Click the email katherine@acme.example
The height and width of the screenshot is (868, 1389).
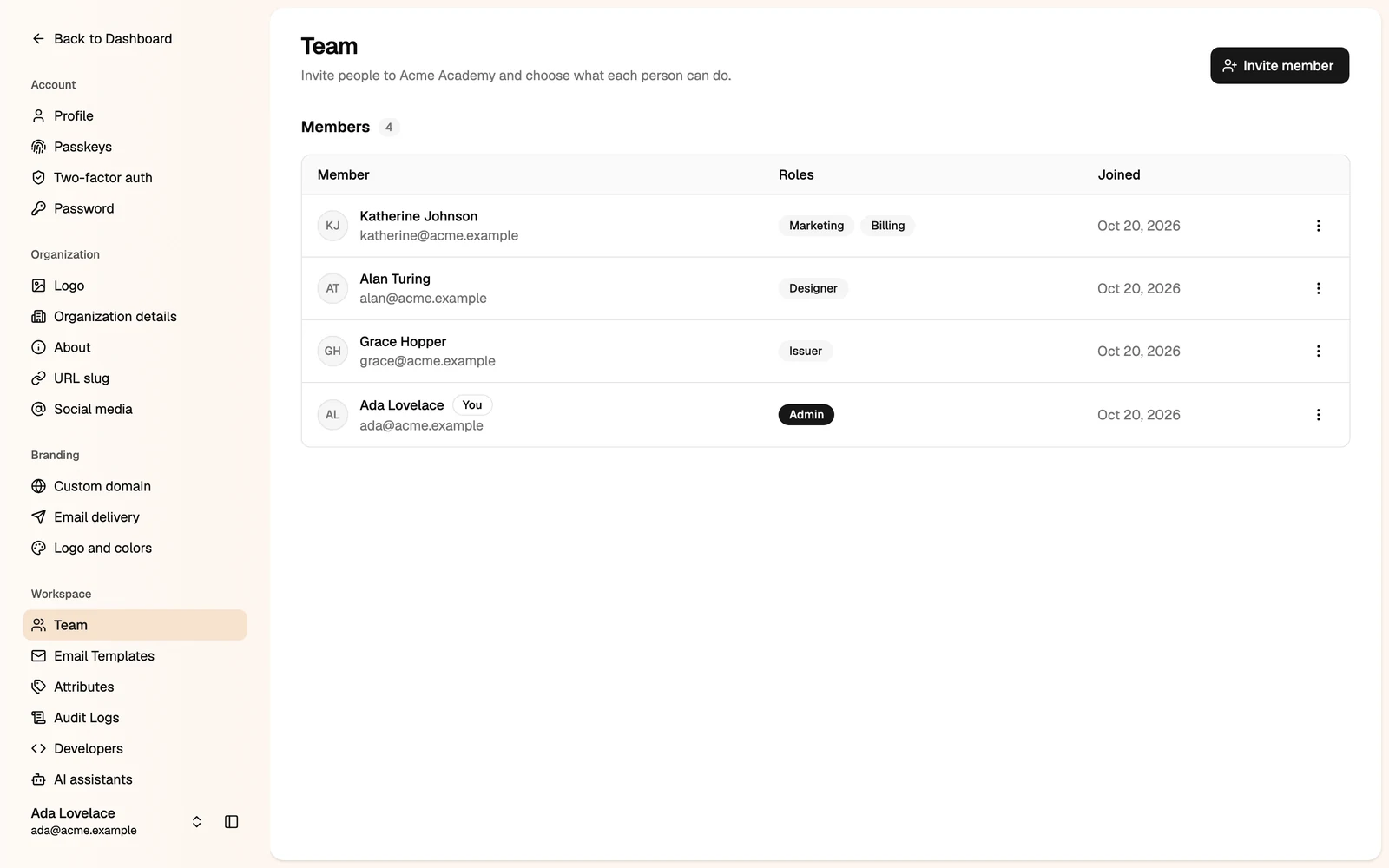pyautogui.click(x=439, y=235)
